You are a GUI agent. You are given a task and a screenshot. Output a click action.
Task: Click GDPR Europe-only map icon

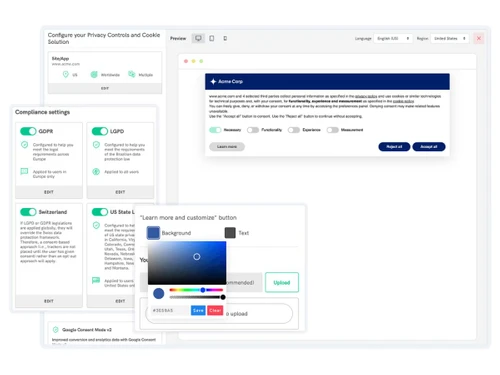point(24,171)
